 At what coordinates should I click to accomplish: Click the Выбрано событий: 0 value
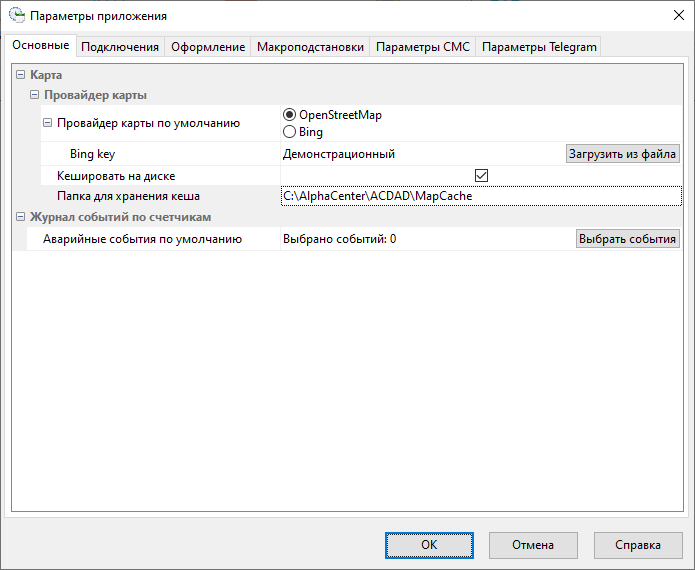pos(340,239)
